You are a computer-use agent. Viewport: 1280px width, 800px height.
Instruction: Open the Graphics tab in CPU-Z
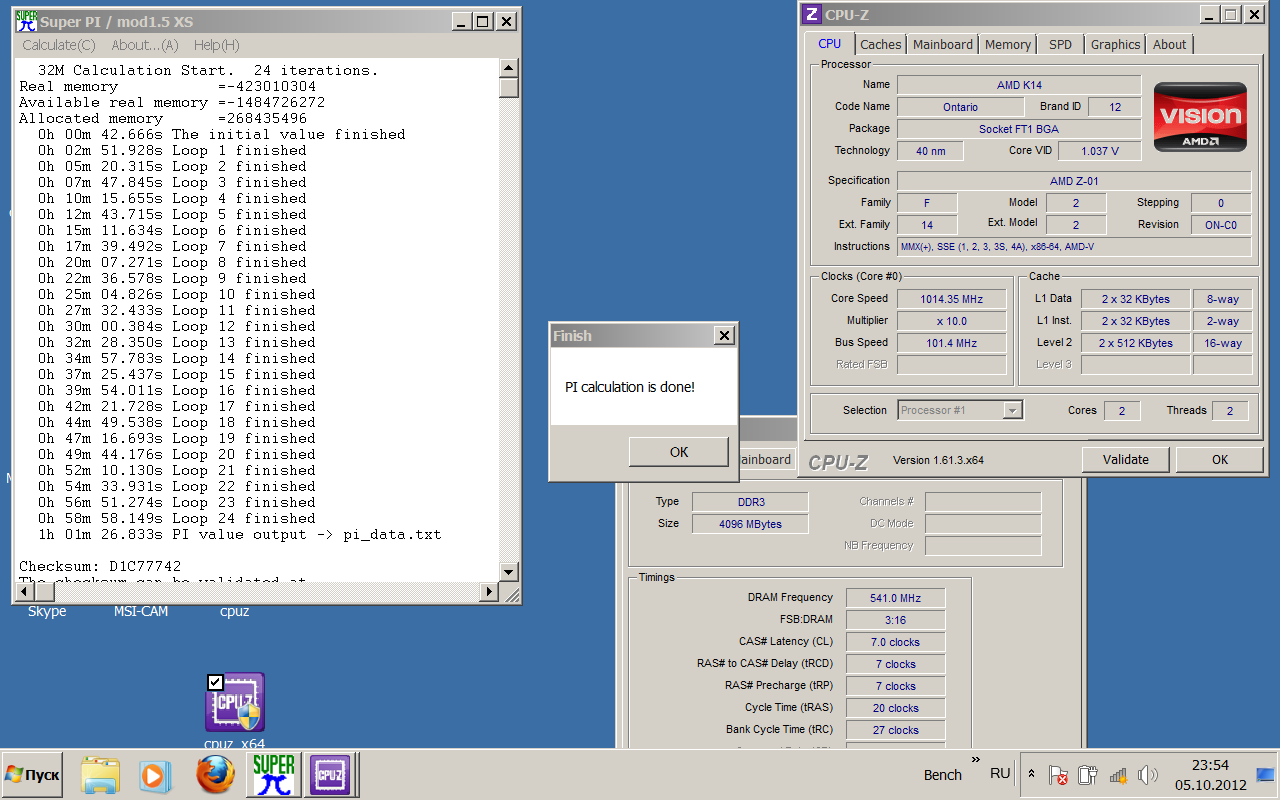point(1115,44)
